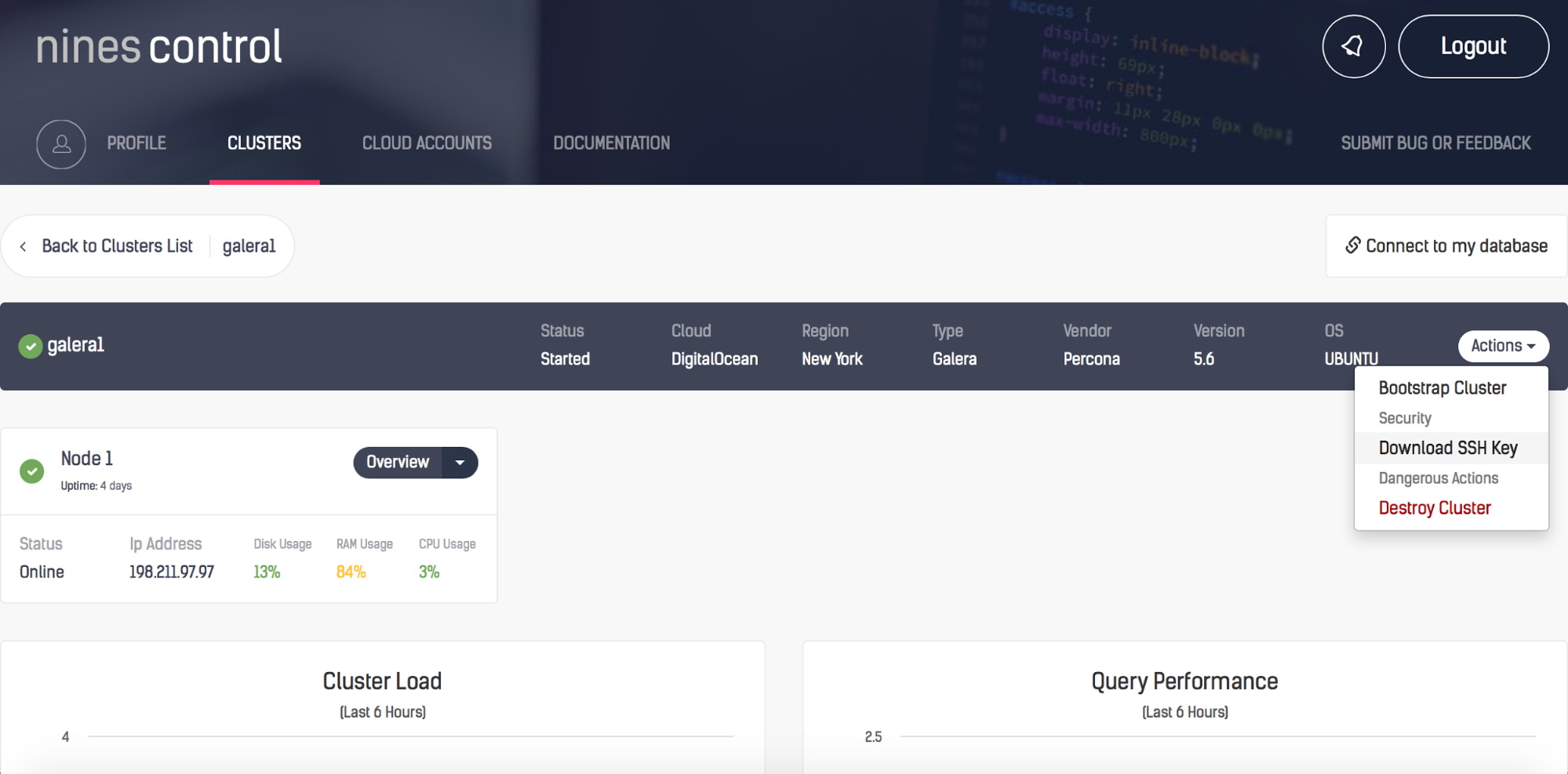Click the Node 1 title
The height and width of the screenshot is (774, 1568).
pyautogui.click(x=87, y=459)
